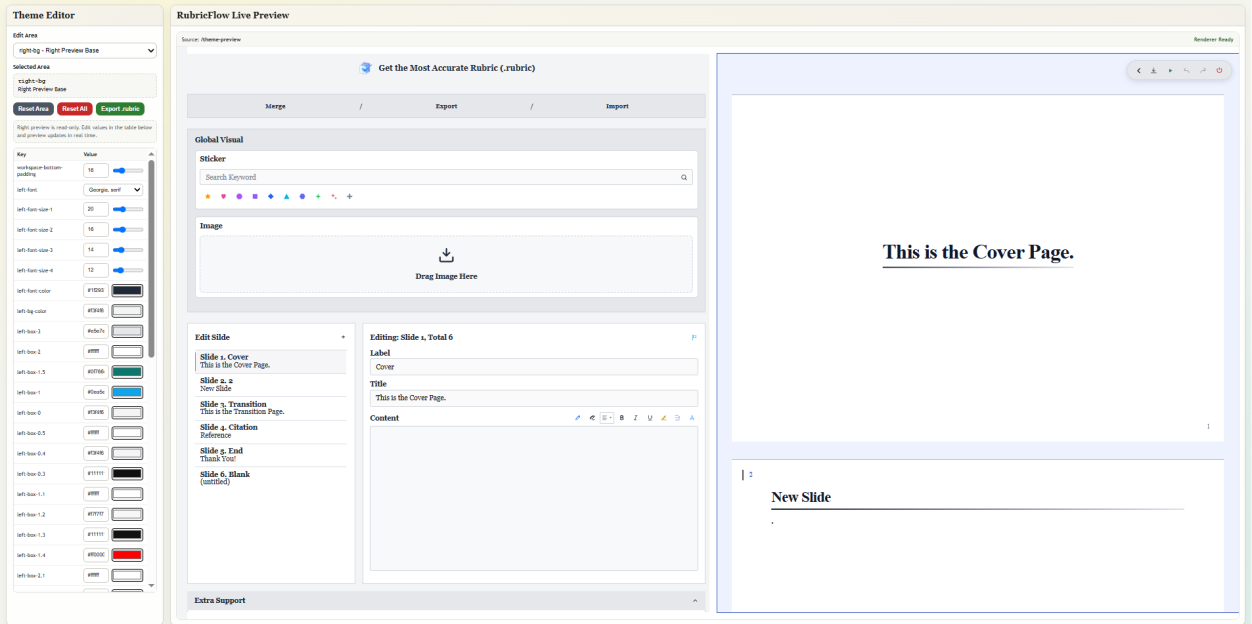Click the flag icon in Editing header

click(694, 338)
